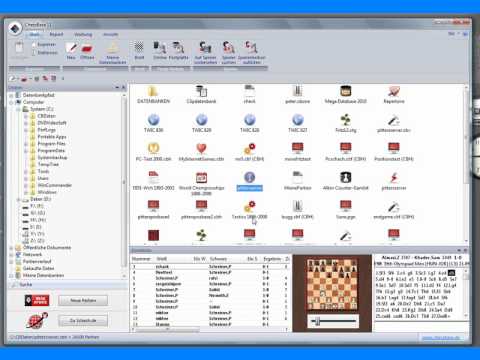The image size is (480, 360).
Task: Expand the Öffentliche Dokumente node
Action: (11, 248)
